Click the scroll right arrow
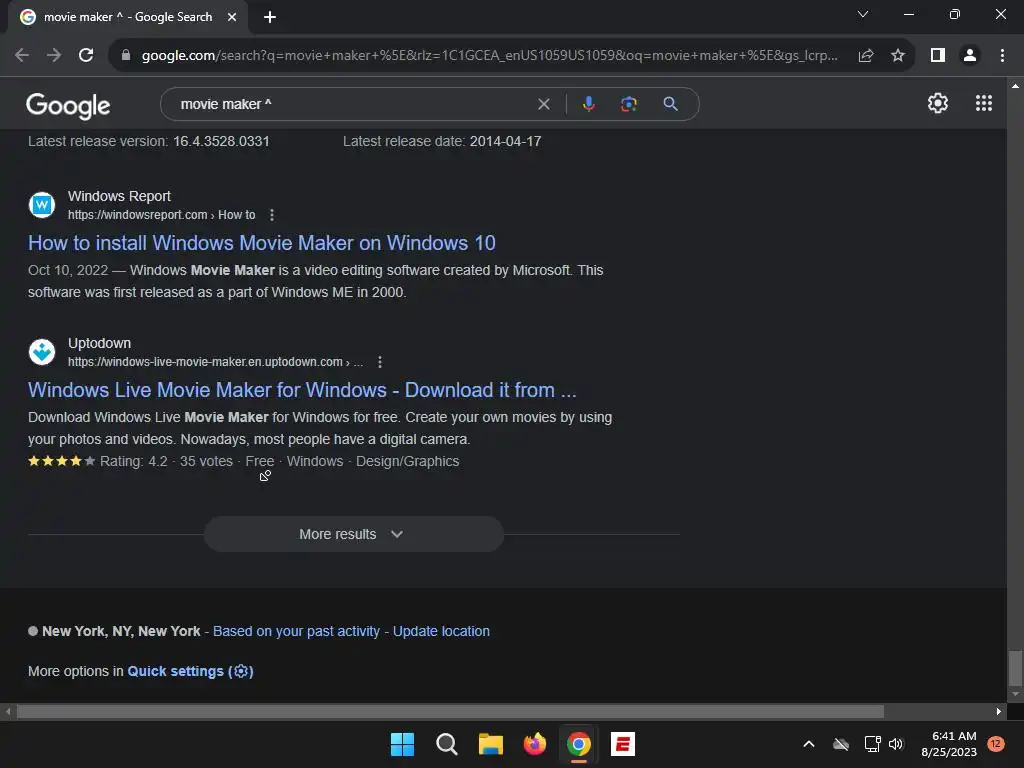The image size is (1024, 768). tap(999, 712)
